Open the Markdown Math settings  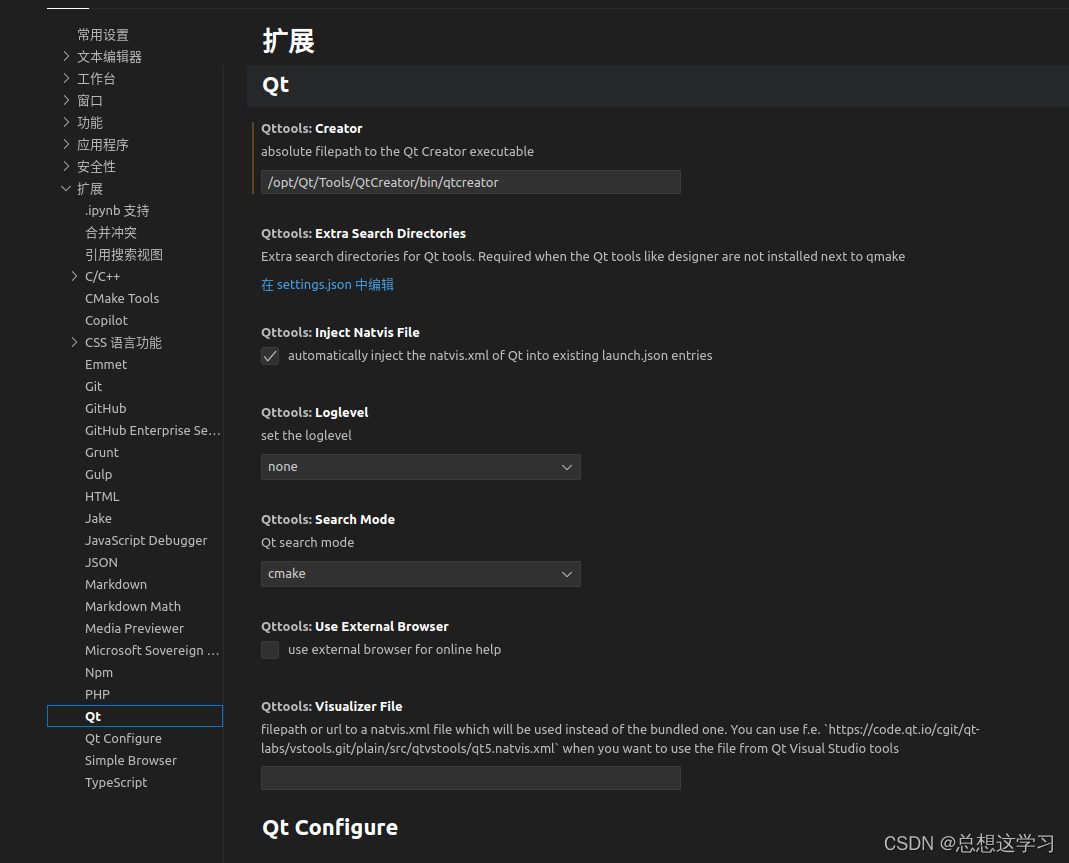(132, 606)
